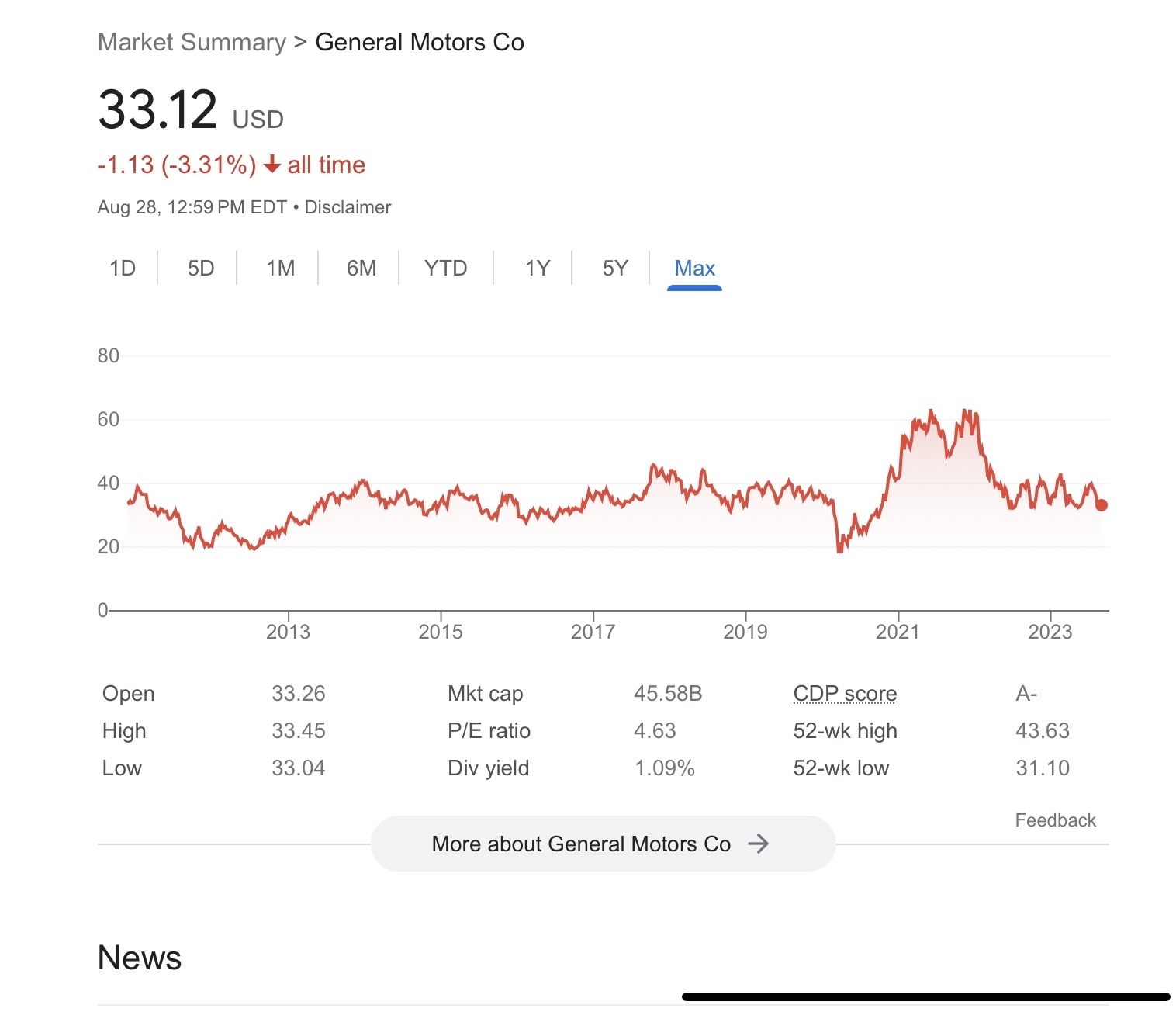Click the Feedback link
Image resolution: width=1176 pixels, height=1012 pixels.
(x=1055, y=820)
